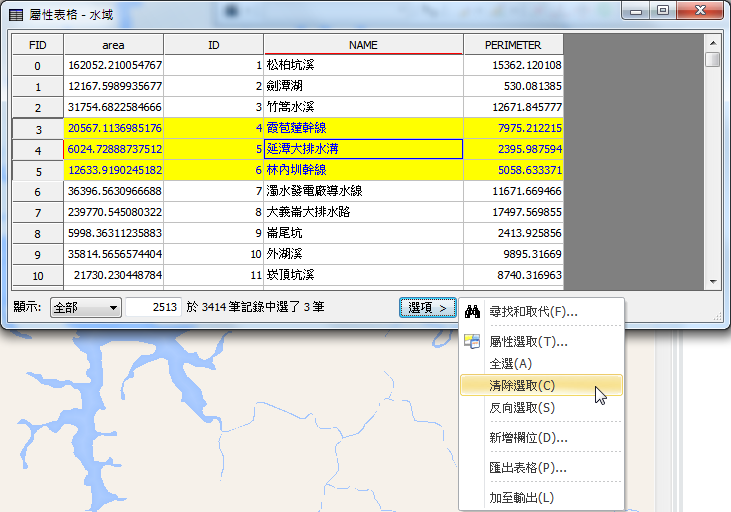The width and height of the screenshot is (731, 512).
Task: Click the area value 162052.210054767
Action: point(114,65)
